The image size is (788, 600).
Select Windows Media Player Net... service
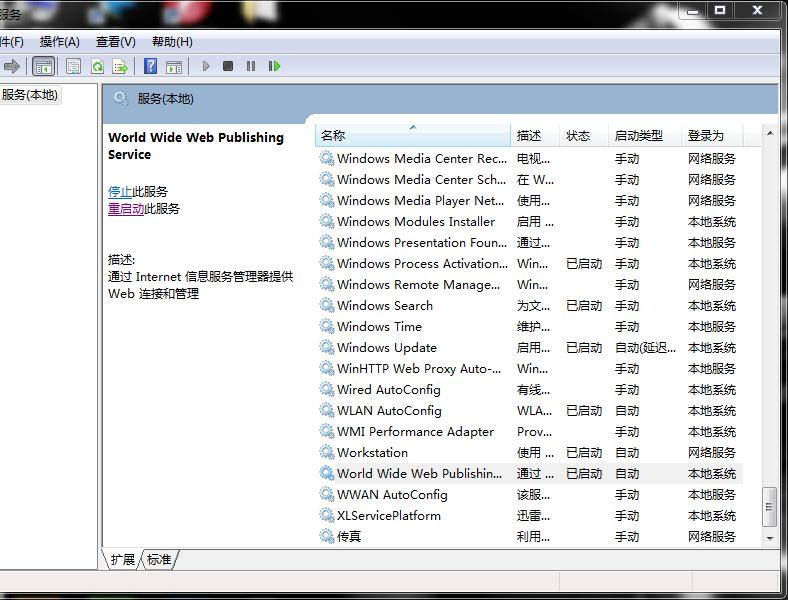coord(420,201)
